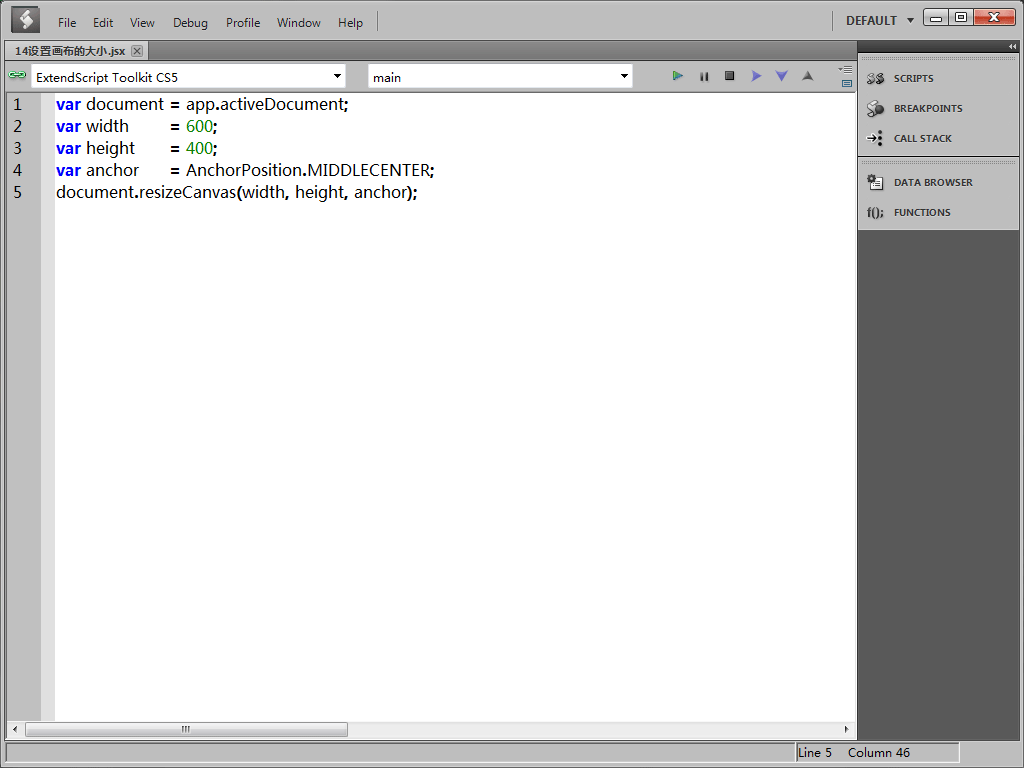1024x768 pixels.
Task: Open the Scripts panel icon
Action: [875, 78]
